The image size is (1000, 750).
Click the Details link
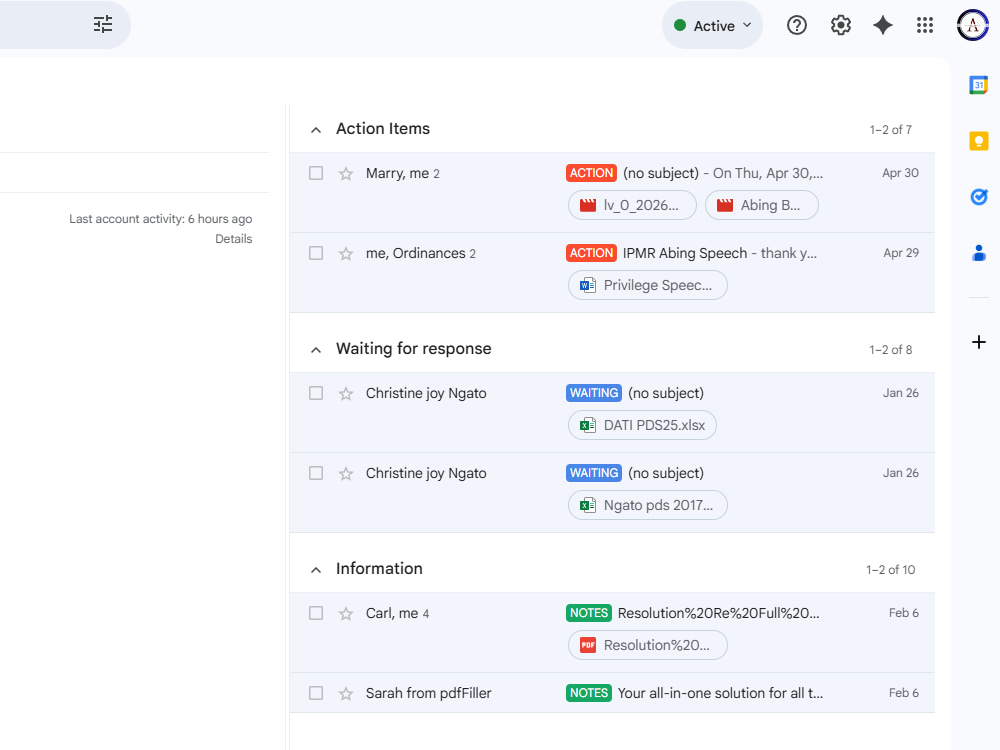point(233,239)
